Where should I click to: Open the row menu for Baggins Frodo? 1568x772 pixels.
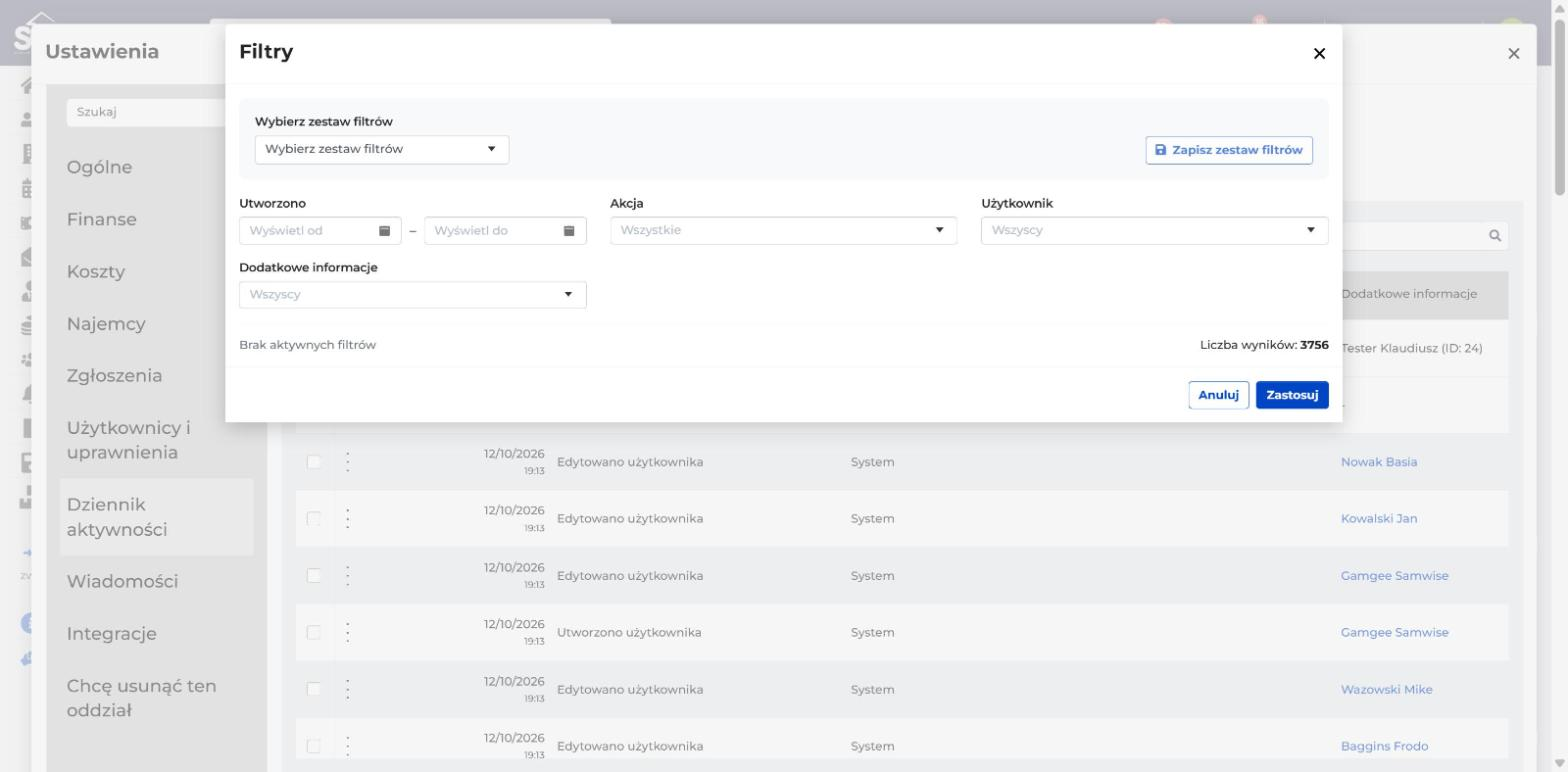[348, 746]
